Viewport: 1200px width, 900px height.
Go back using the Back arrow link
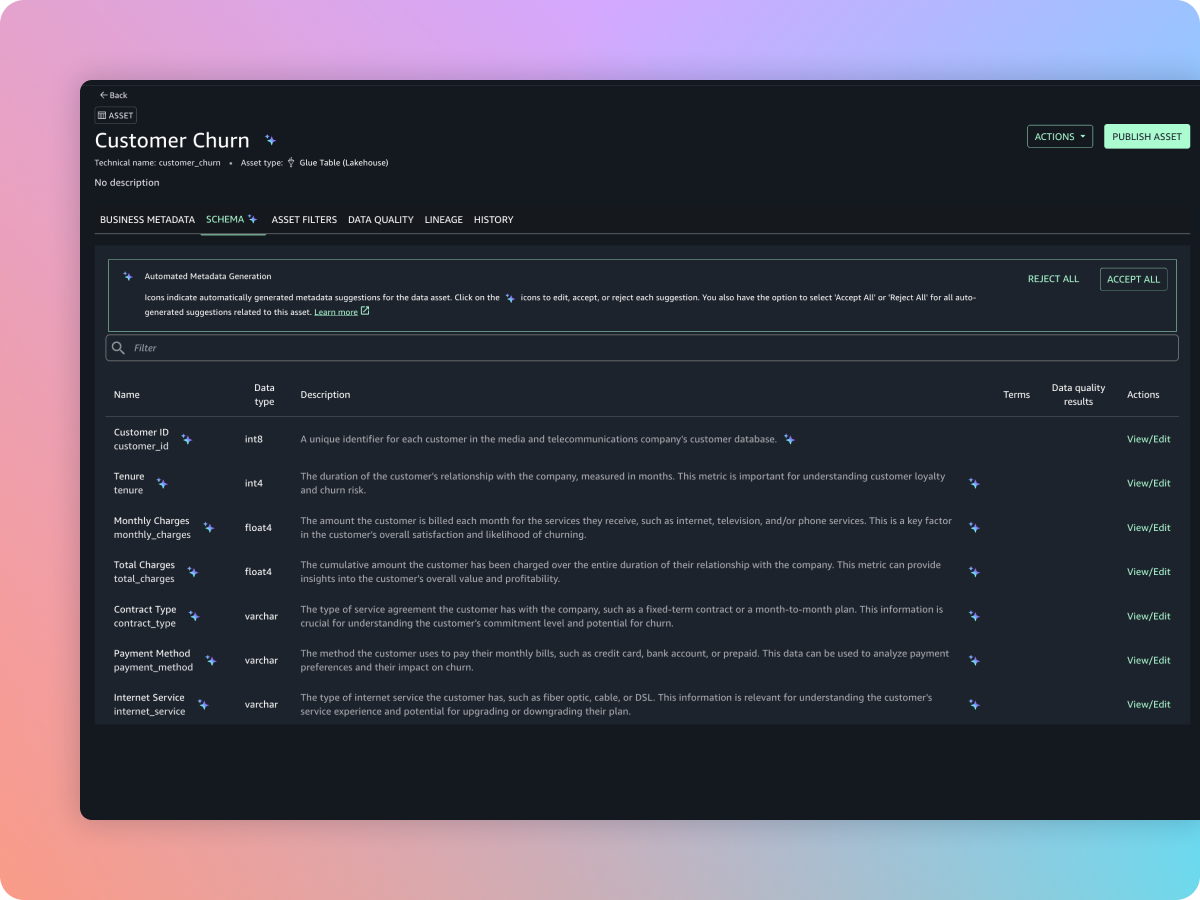click(114, 95)
